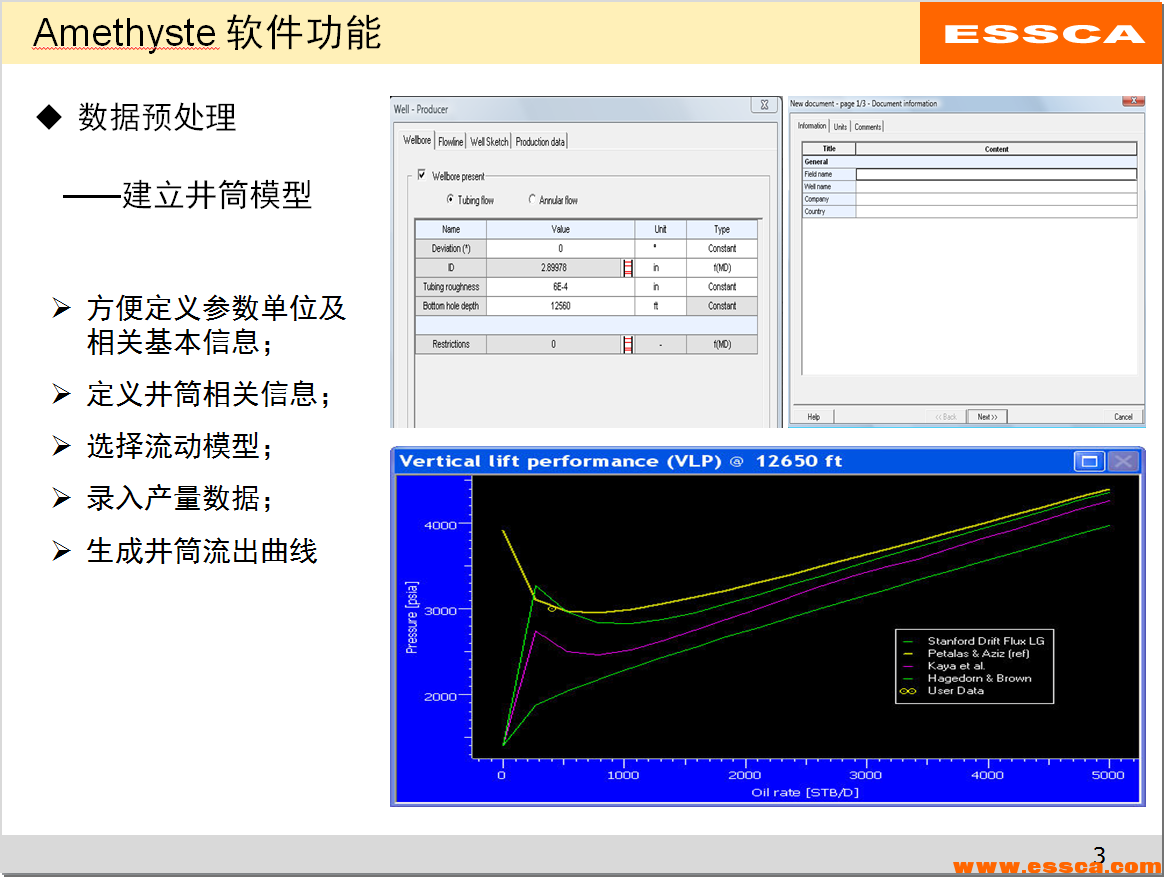Uncheck the Wellbore present checkbox
Image resolution: width=1164 pixels, height=877 pixels.
coord(422,175)
